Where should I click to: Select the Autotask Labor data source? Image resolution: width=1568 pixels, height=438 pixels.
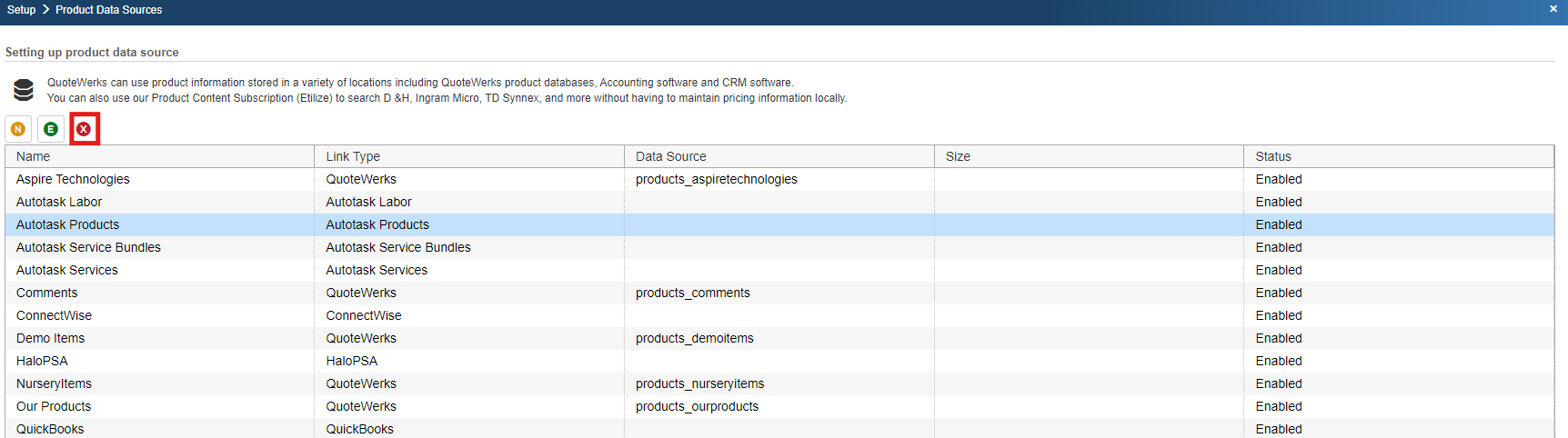(x=59, y=202)
